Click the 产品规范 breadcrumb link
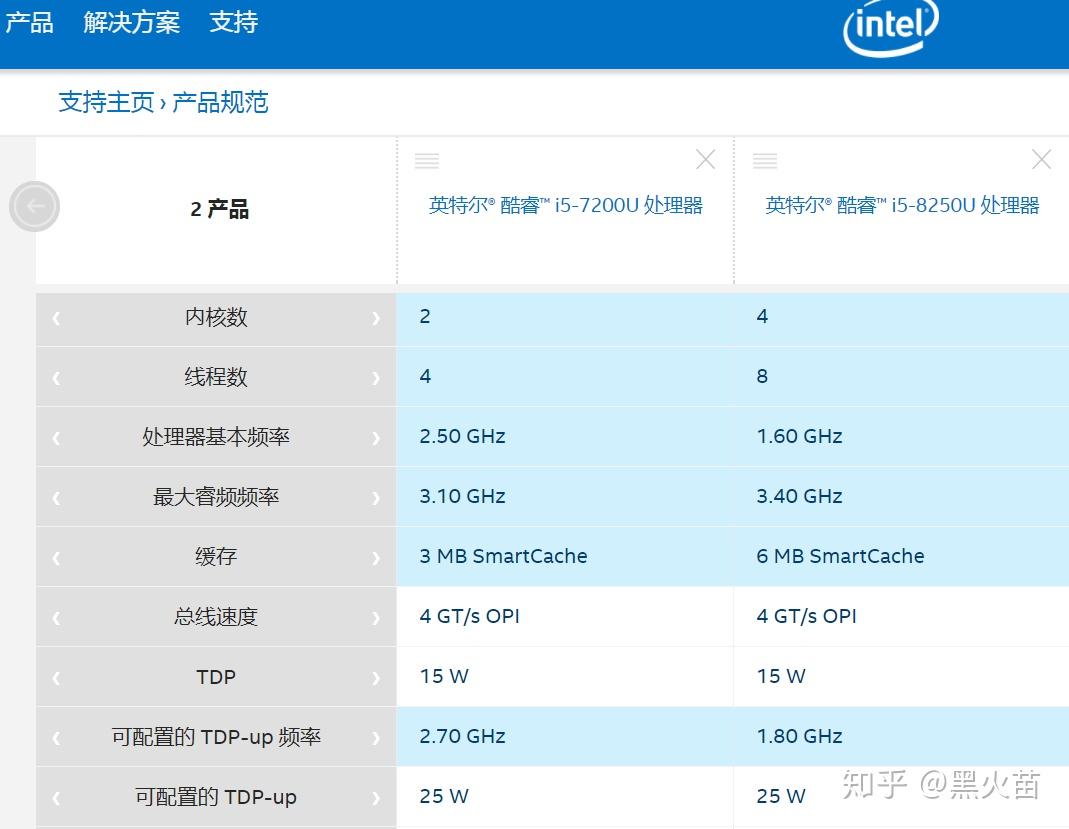Viewport: 1069px width, 829px height. click(x=220, y=103)
